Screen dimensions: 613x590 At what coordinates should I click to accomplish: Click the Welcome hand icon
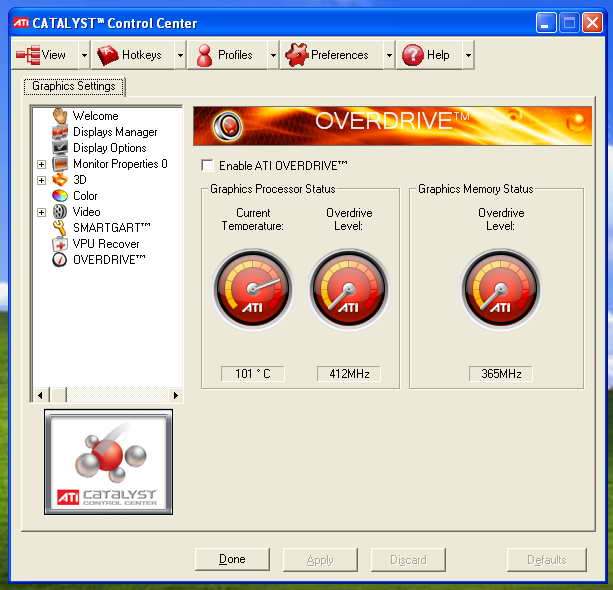click(x=60, y=116)
